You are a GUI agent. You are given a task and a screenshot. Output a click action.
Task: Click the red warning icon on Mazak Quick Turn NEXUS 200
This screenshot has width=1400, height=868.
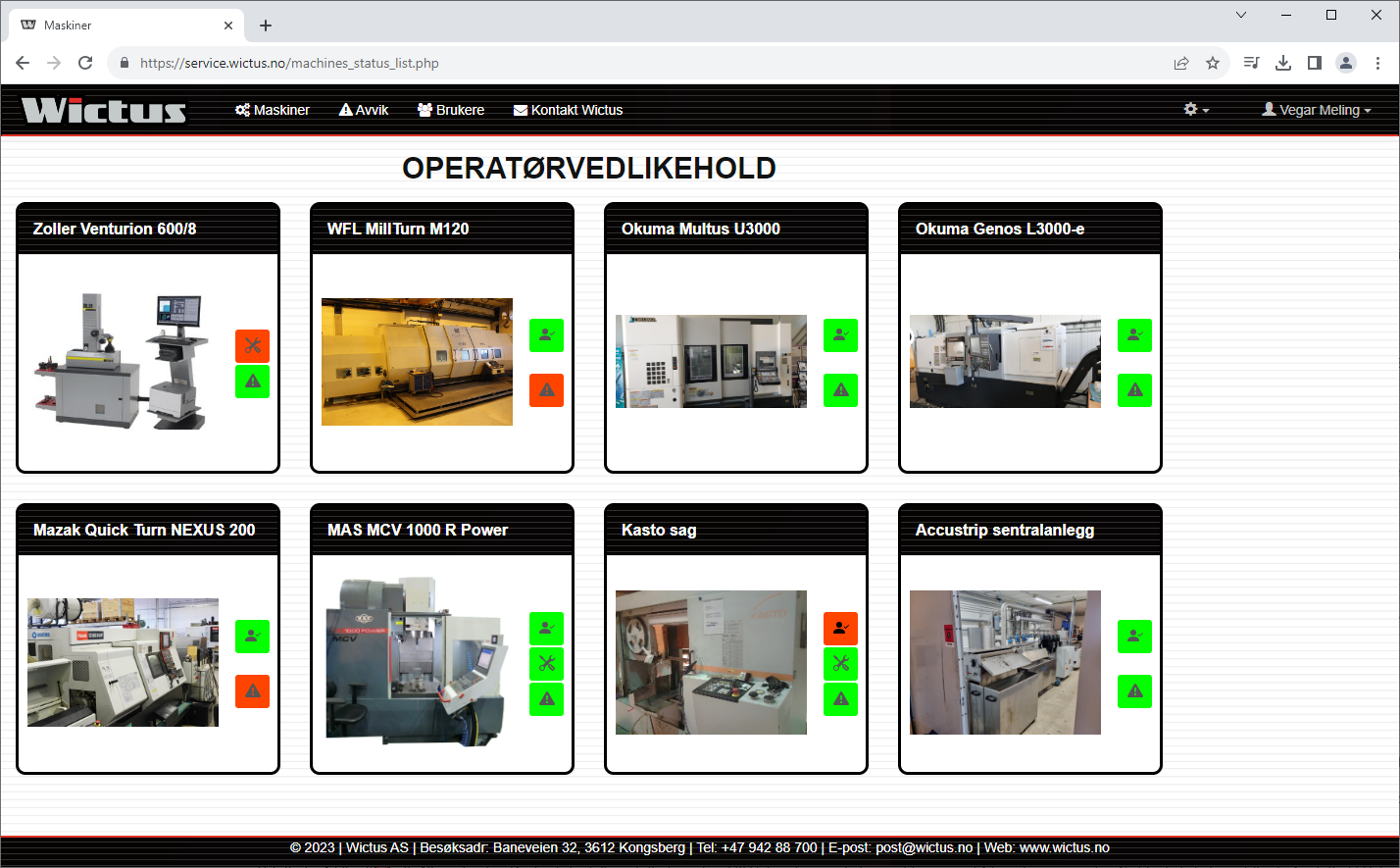[253, 691]
